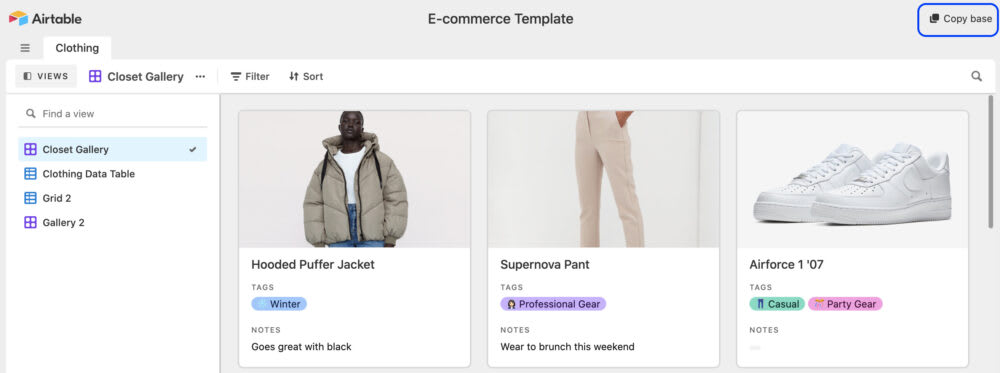Click the Find a view search field
Screen dimensions: 1000x373
pos(113,113)
